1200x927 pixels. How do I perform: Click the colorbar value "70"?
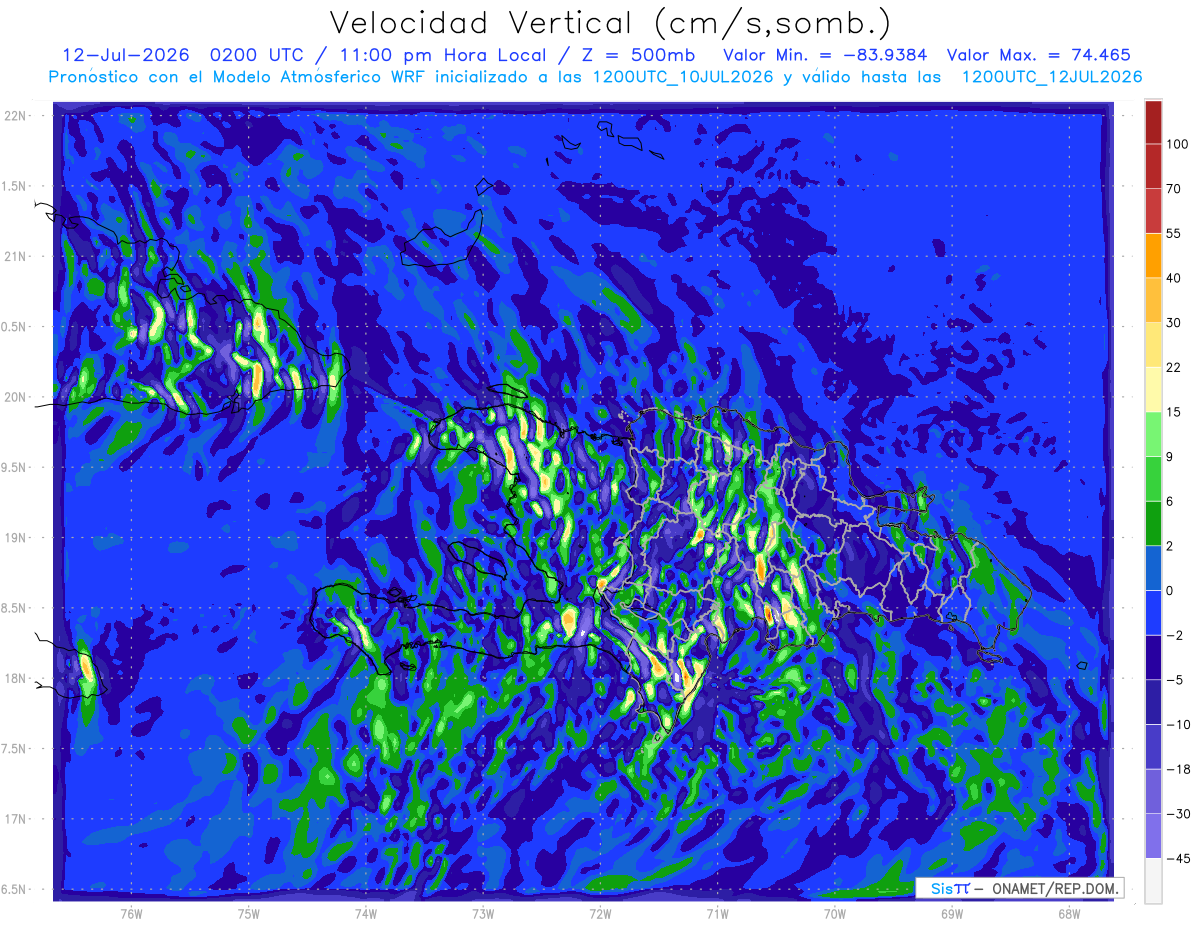pos(1175,189)
